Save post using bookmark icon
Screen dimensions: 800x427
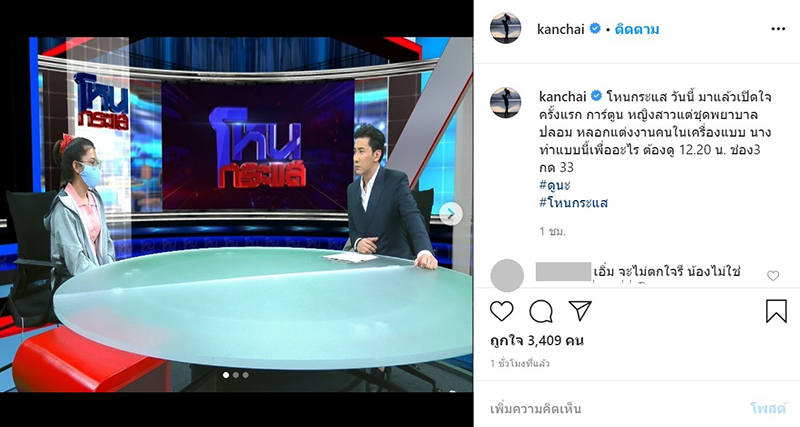(x=776, y=311)
